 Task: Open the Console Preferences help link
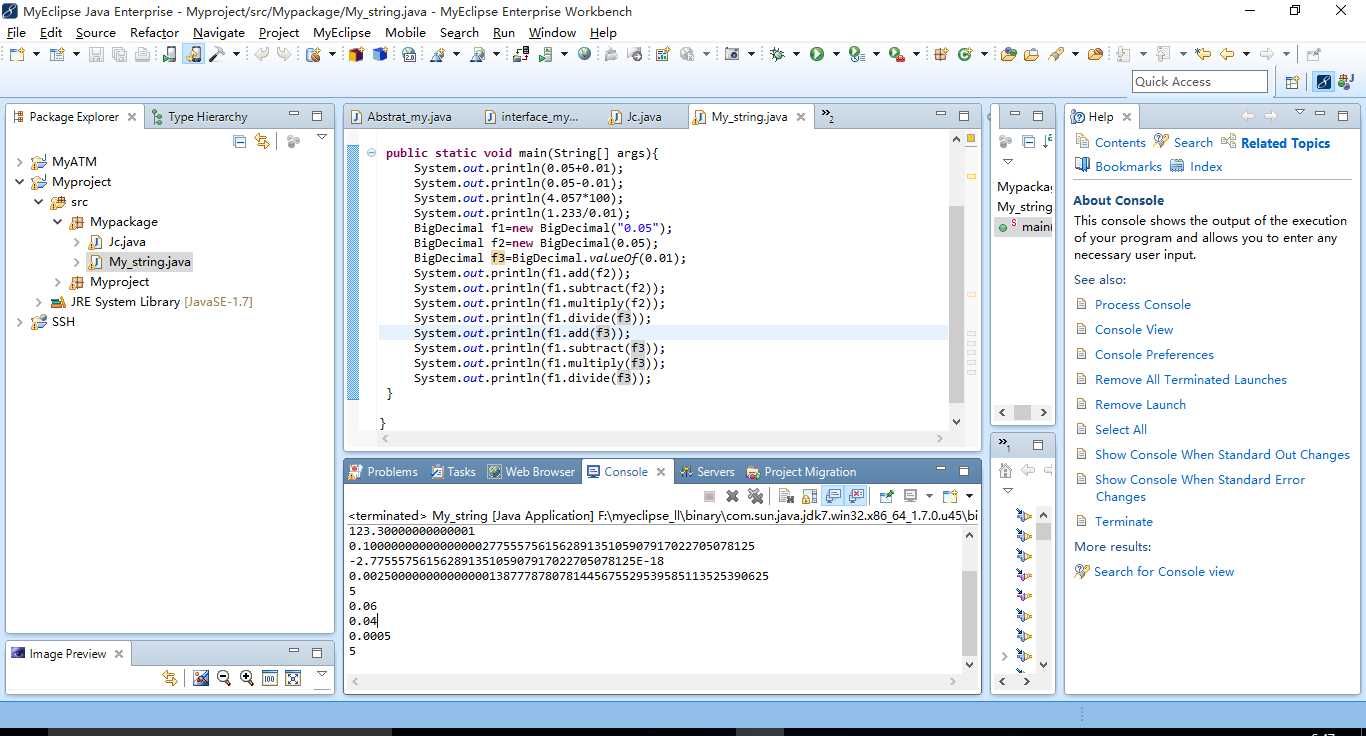coord(1154,355)
